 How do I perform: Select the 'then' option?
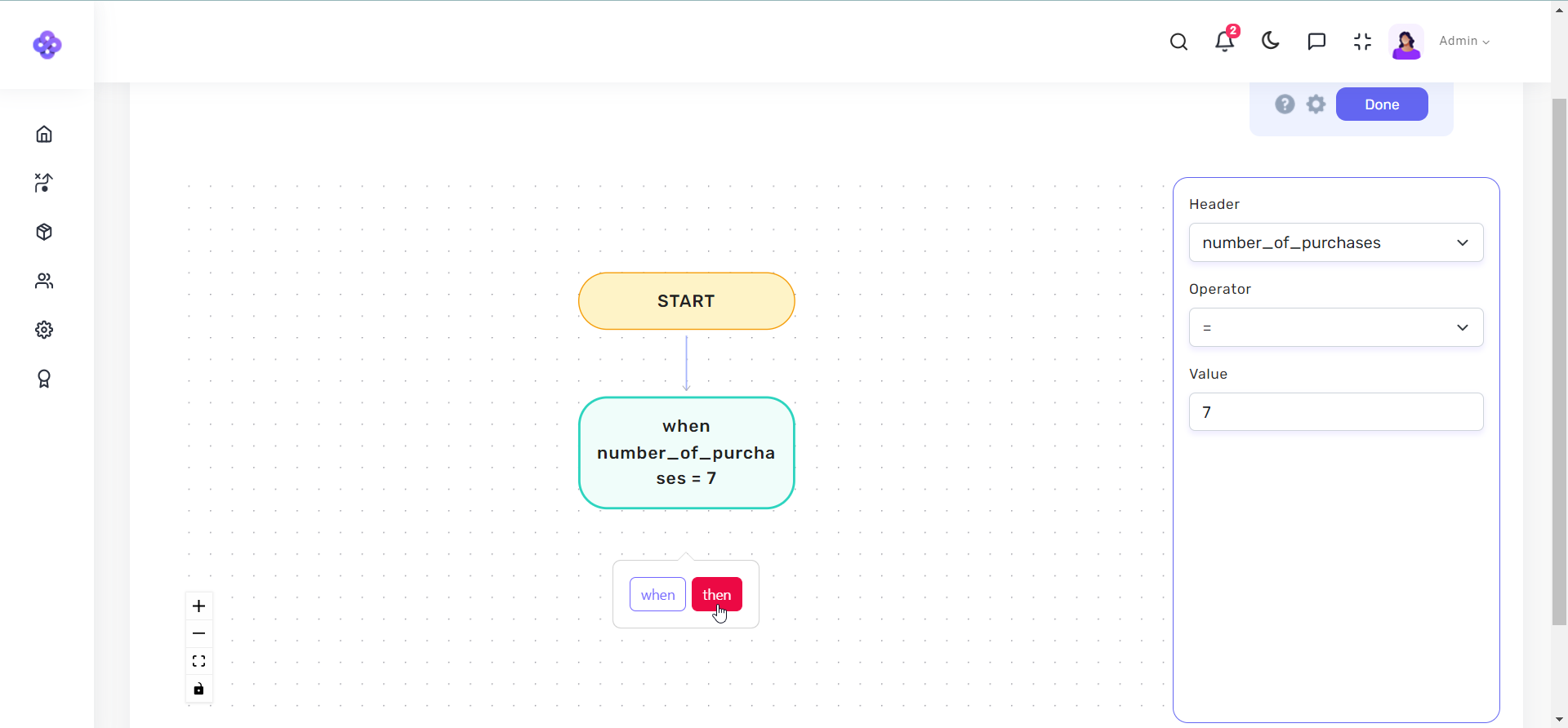tap(716, 594)
